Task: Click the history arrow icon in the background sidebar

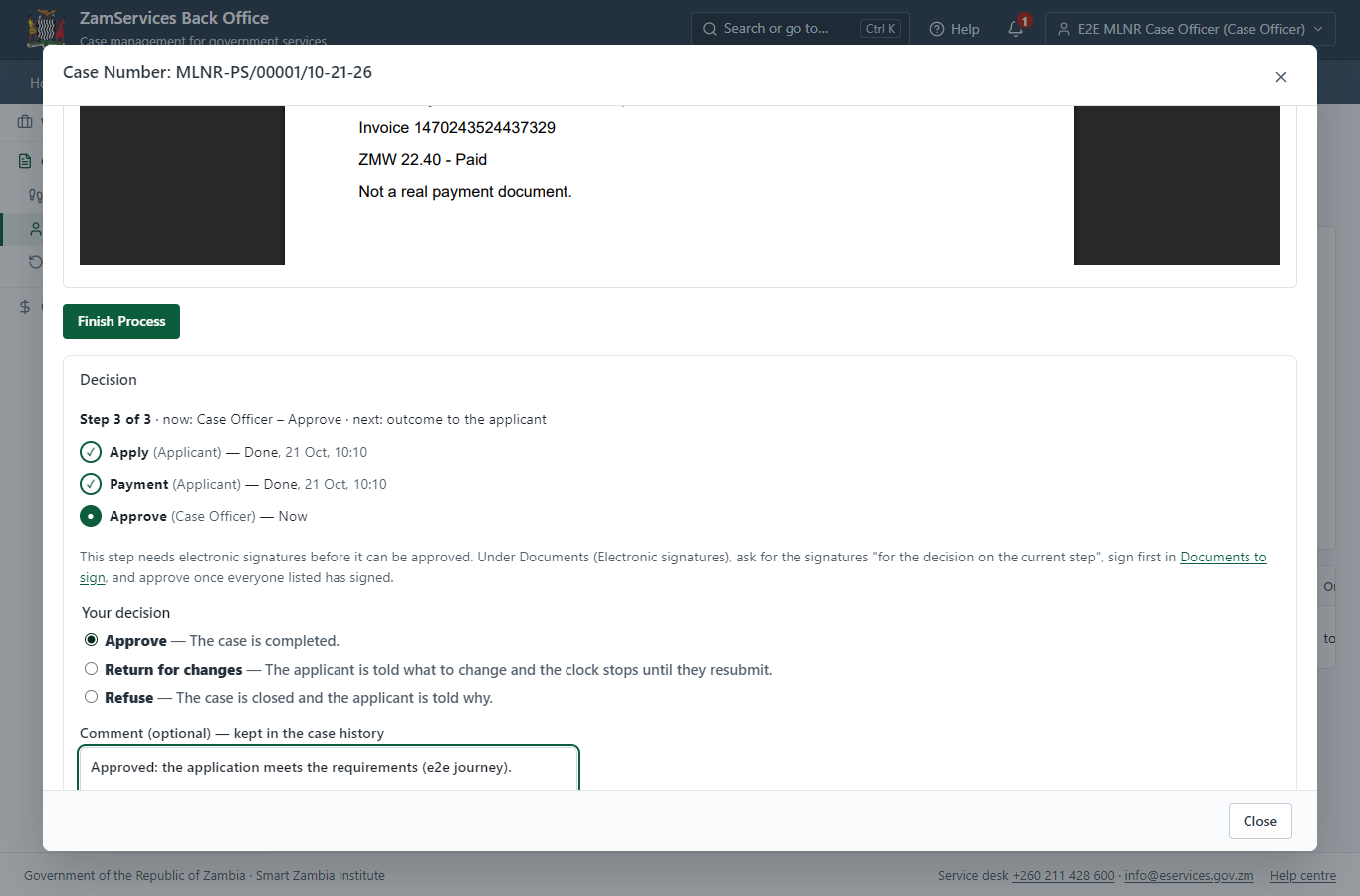Action: click(x=36, y=262)
